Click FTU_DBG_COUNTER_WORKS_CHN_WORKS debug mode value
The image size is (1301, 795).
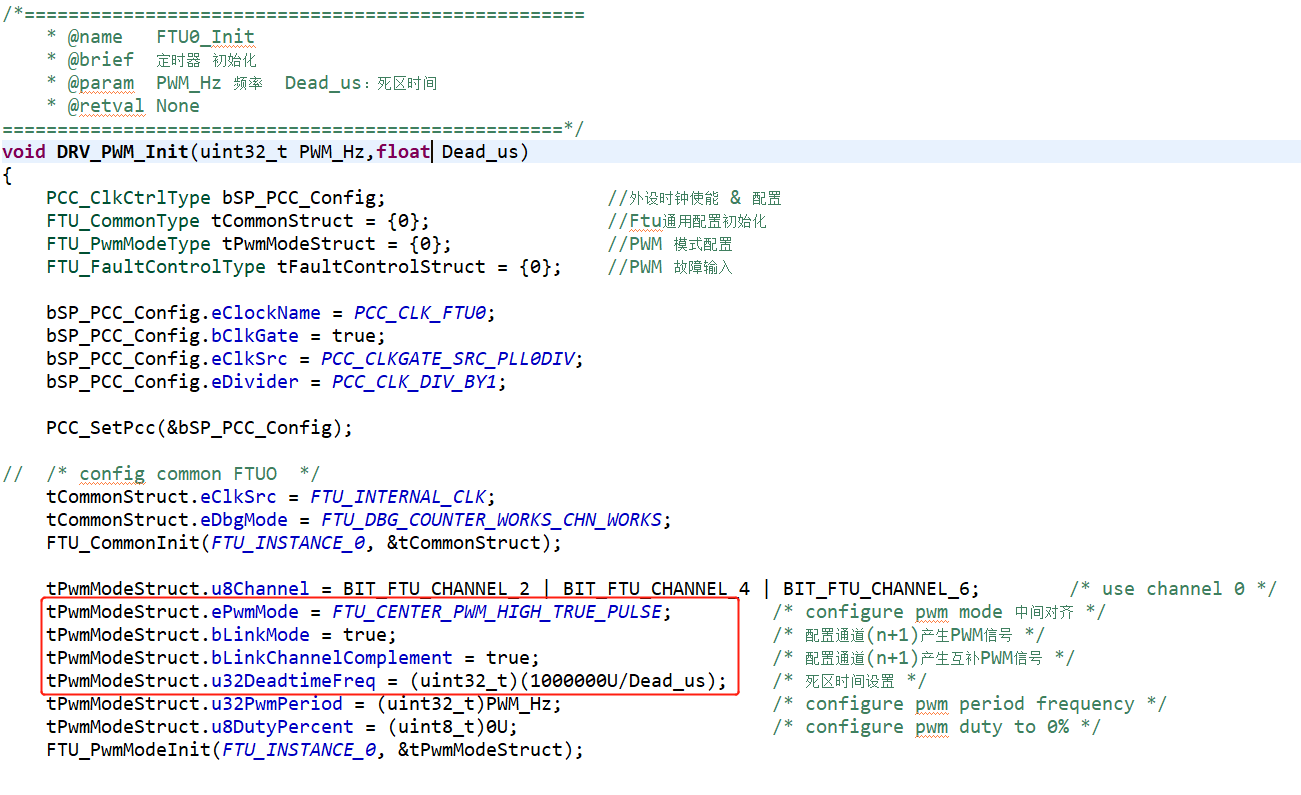click(491, 520)
